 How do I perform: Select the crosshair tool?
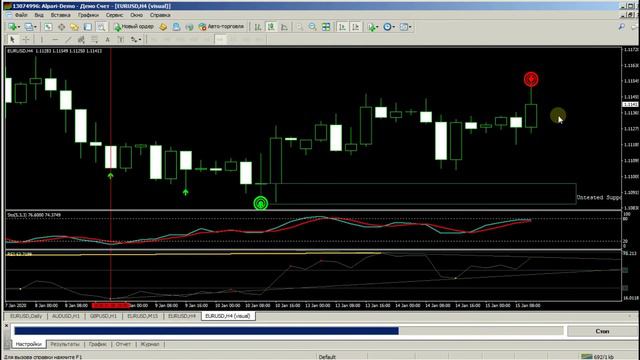tap(26, 40)
